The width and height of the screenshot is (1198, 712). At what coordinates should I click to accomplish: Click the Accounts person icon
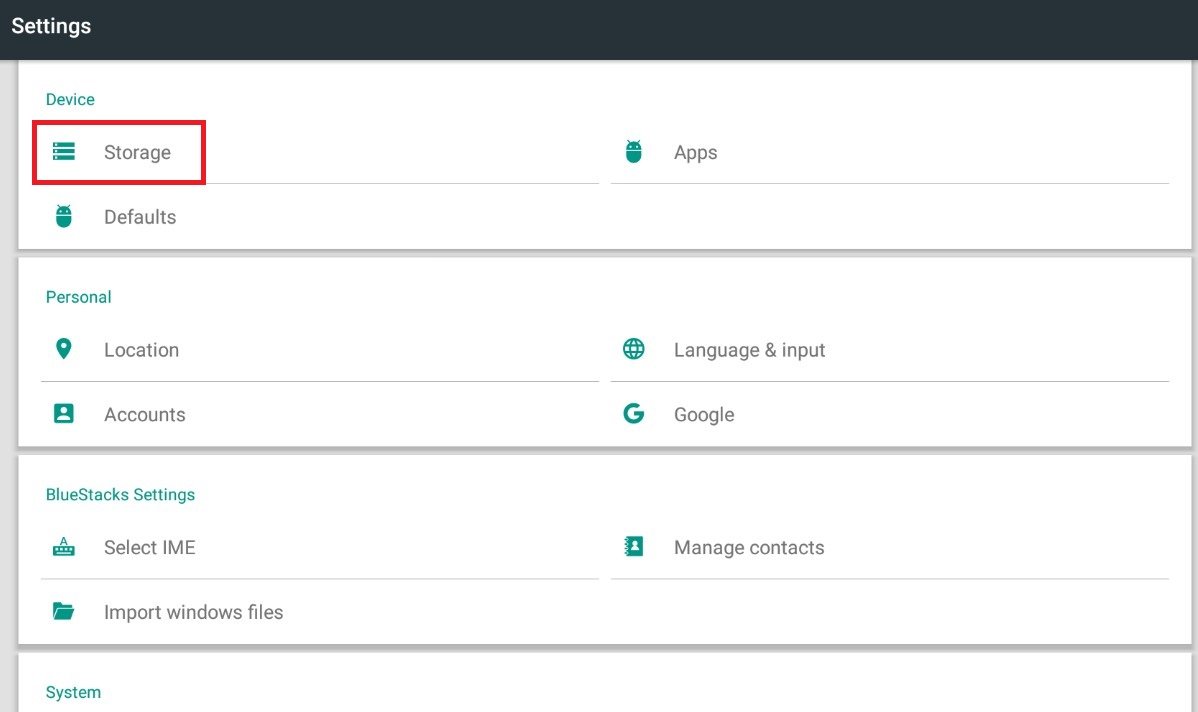coord(64,414)
